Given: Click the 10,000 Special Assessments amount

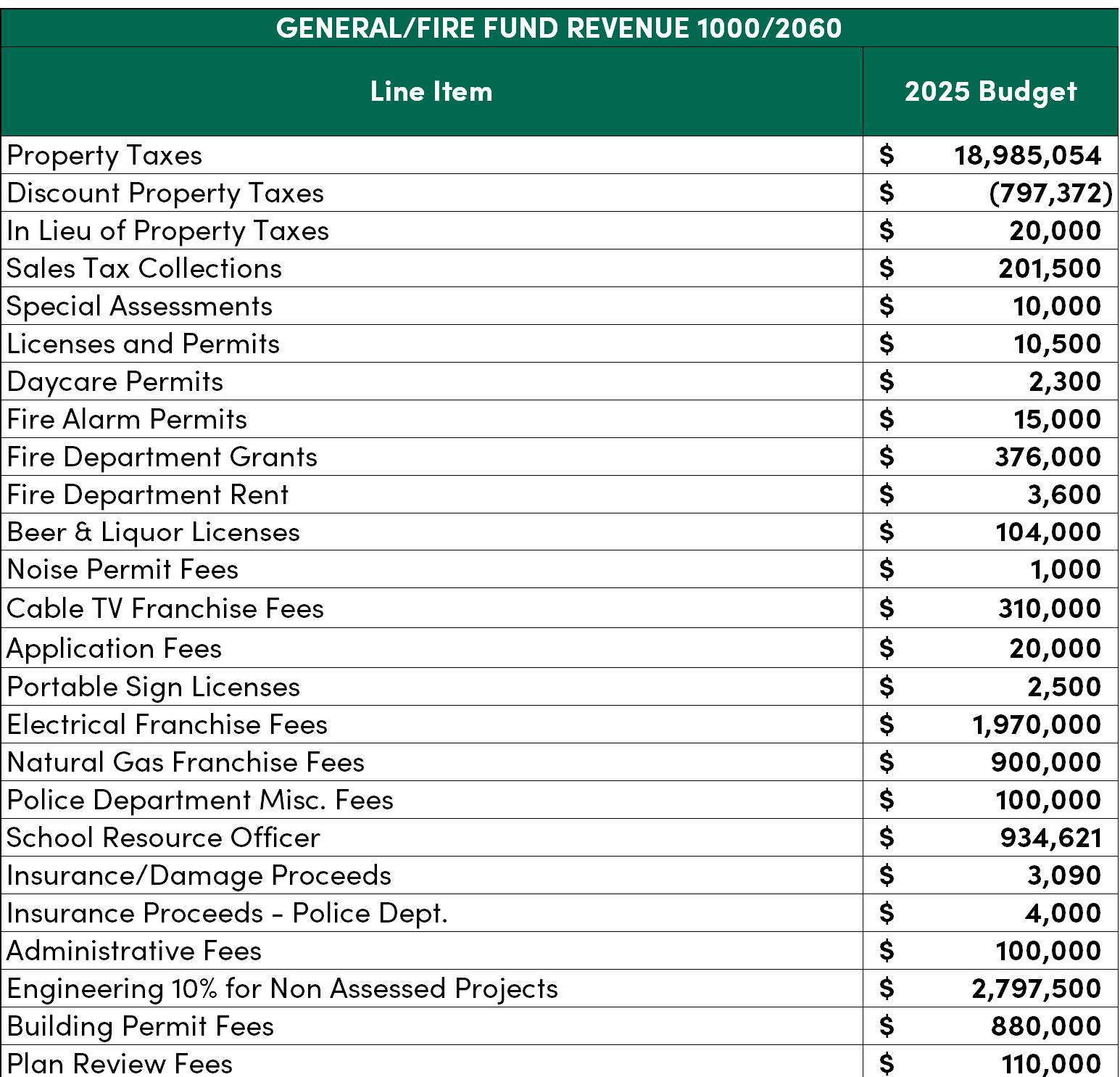Looking at the screenshot, I should [x=1057, y=306].
